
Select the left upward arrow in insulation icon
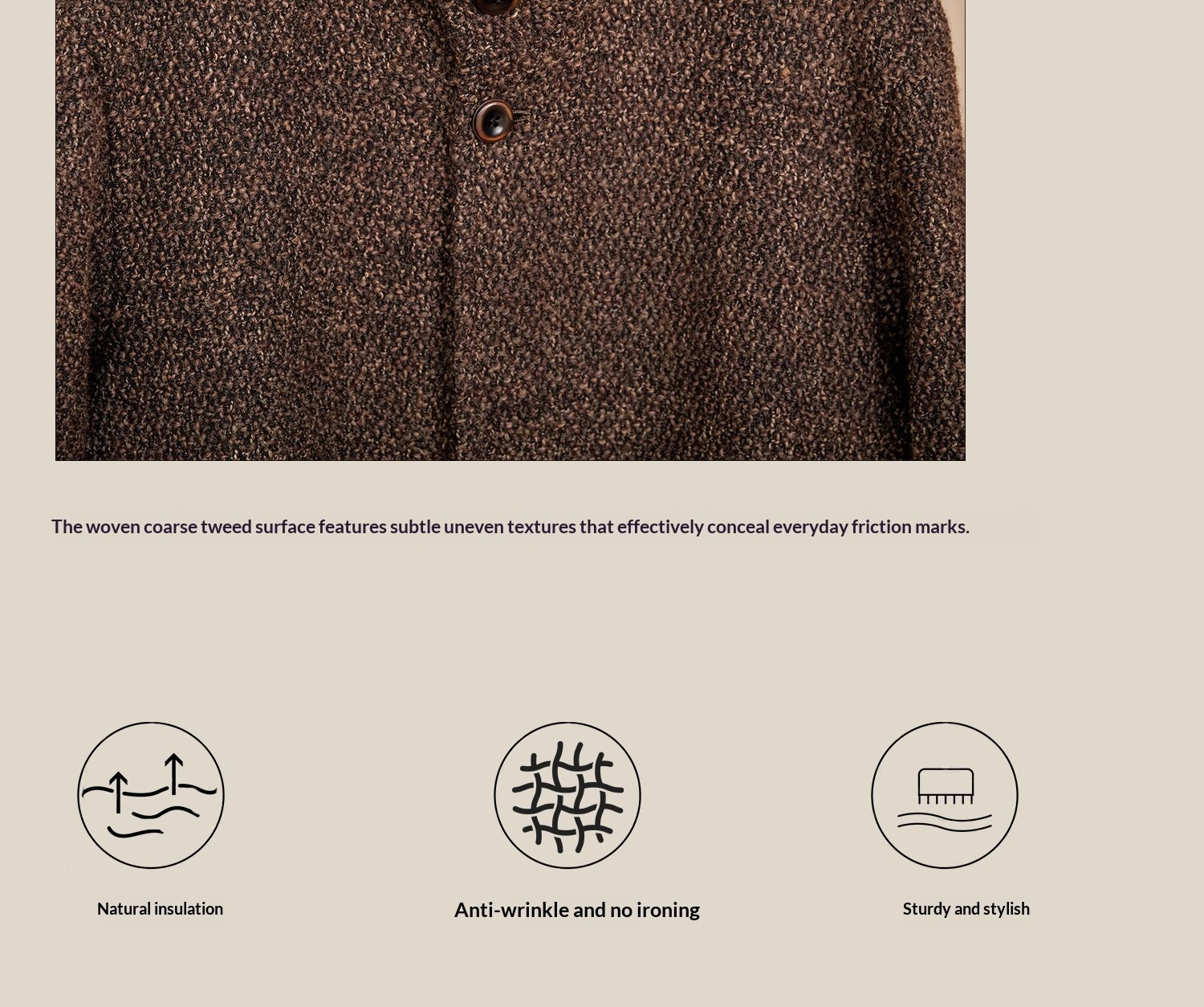(118, 793)
